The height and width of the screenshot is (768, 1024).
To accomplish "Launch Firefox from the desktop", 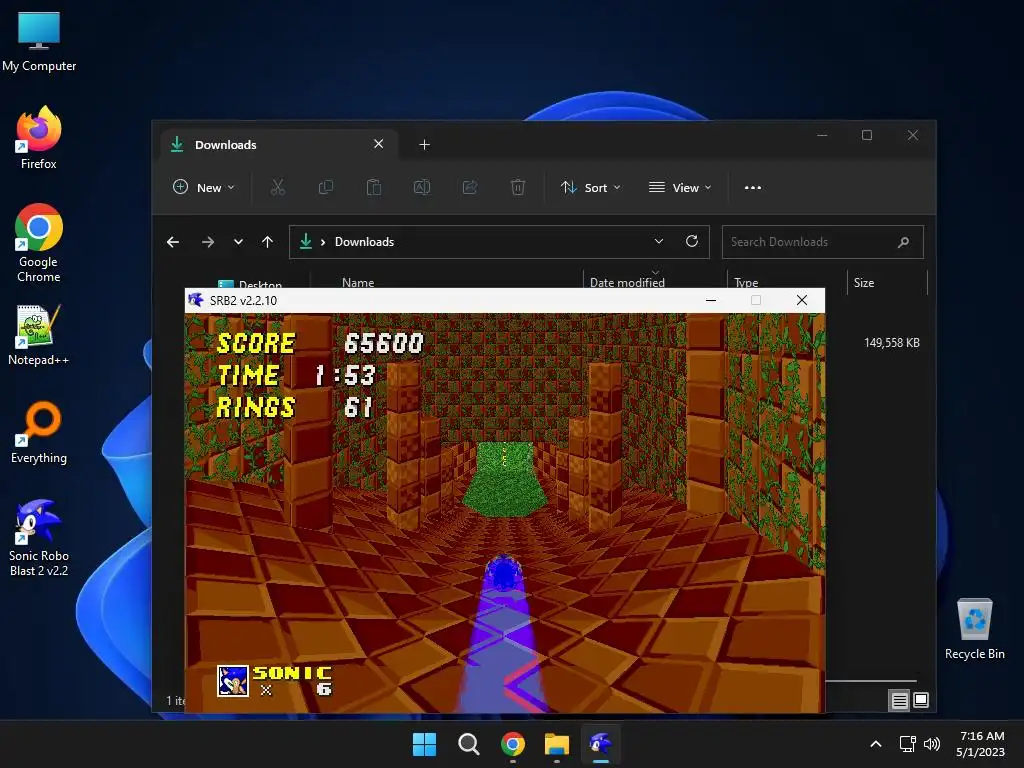I will [x=39, y=138].
